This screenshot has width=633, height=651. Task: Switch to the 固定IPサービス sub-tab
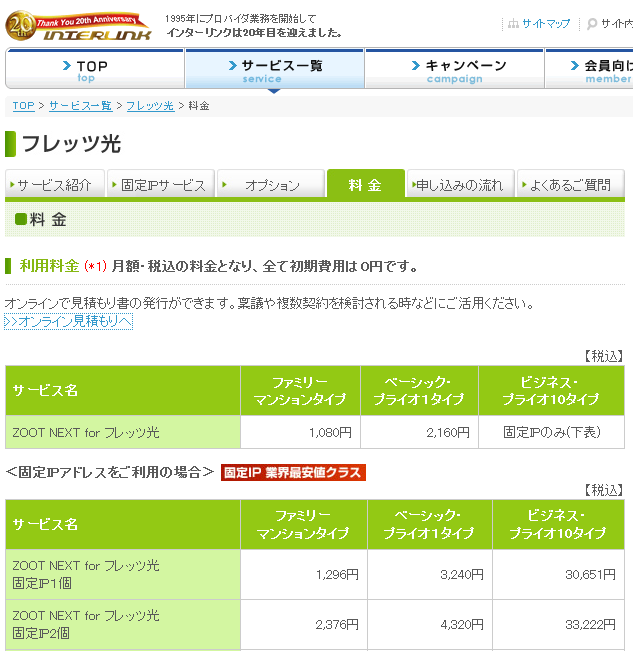point(161,184)
